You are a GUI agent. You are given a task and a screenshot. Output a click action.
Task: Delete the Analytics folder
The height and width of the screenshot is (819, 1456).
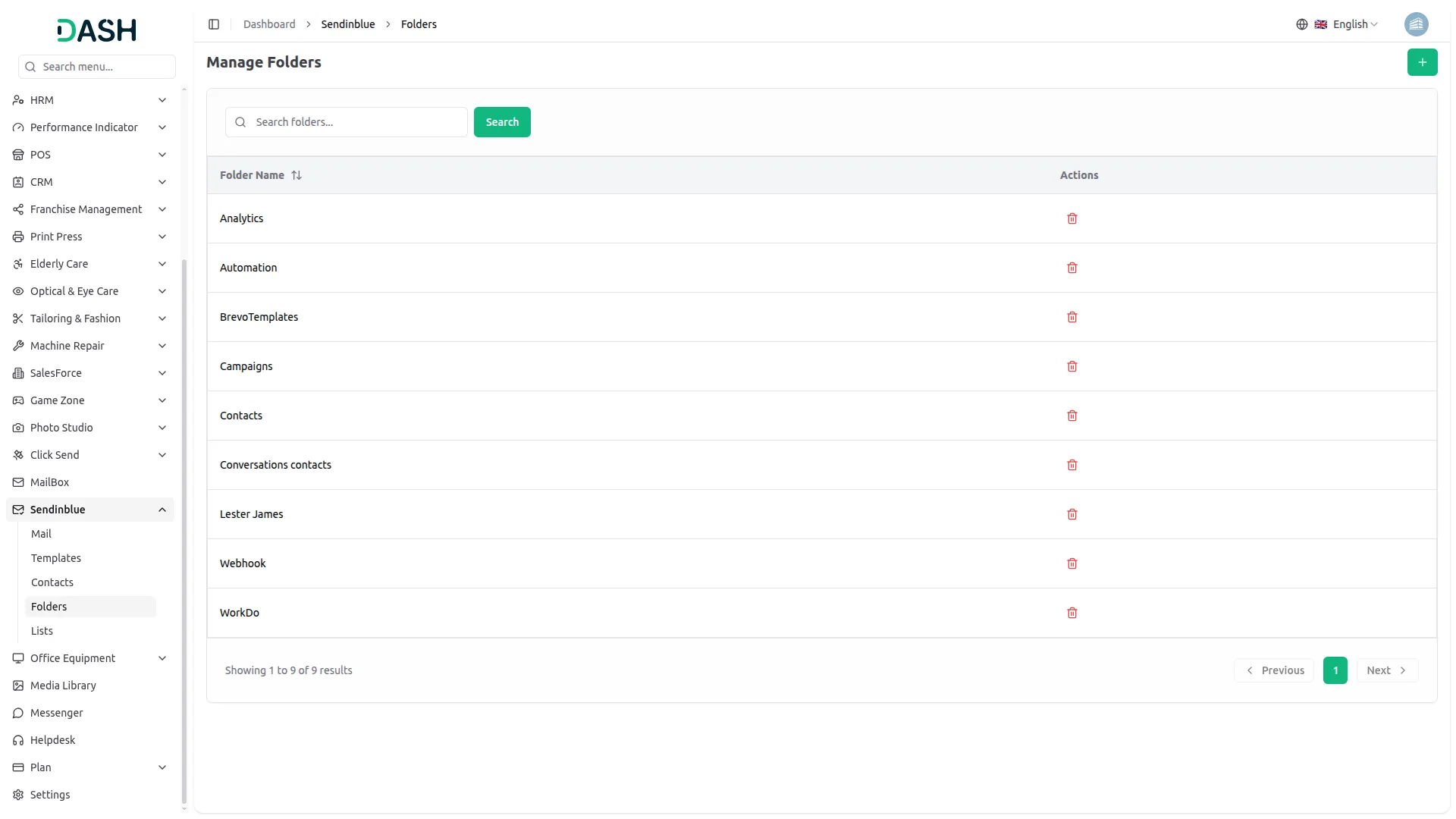click(1072, 218)
